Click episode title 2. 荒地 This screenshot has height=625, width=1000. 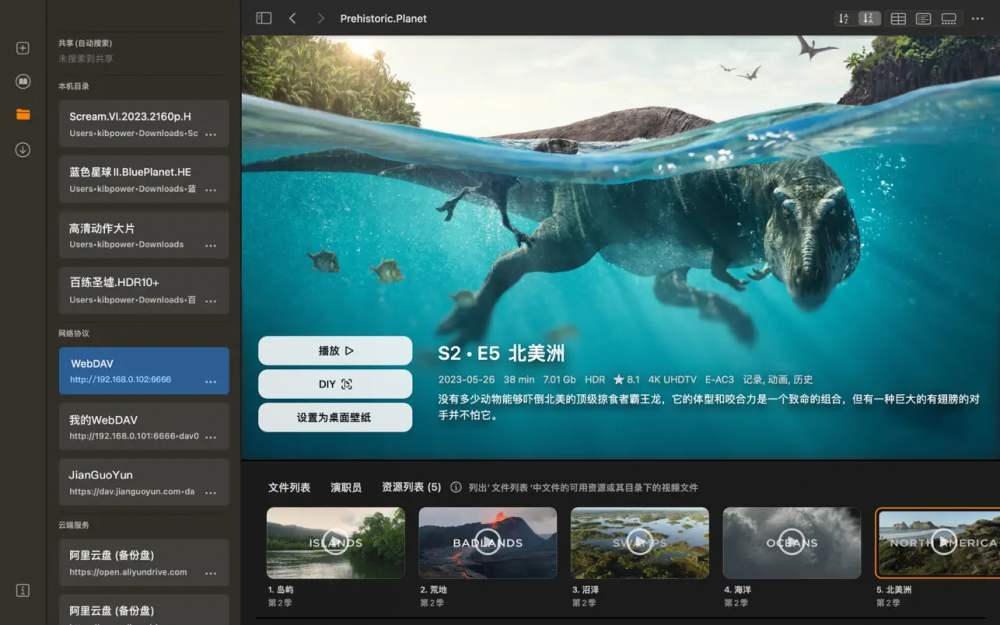433,590
